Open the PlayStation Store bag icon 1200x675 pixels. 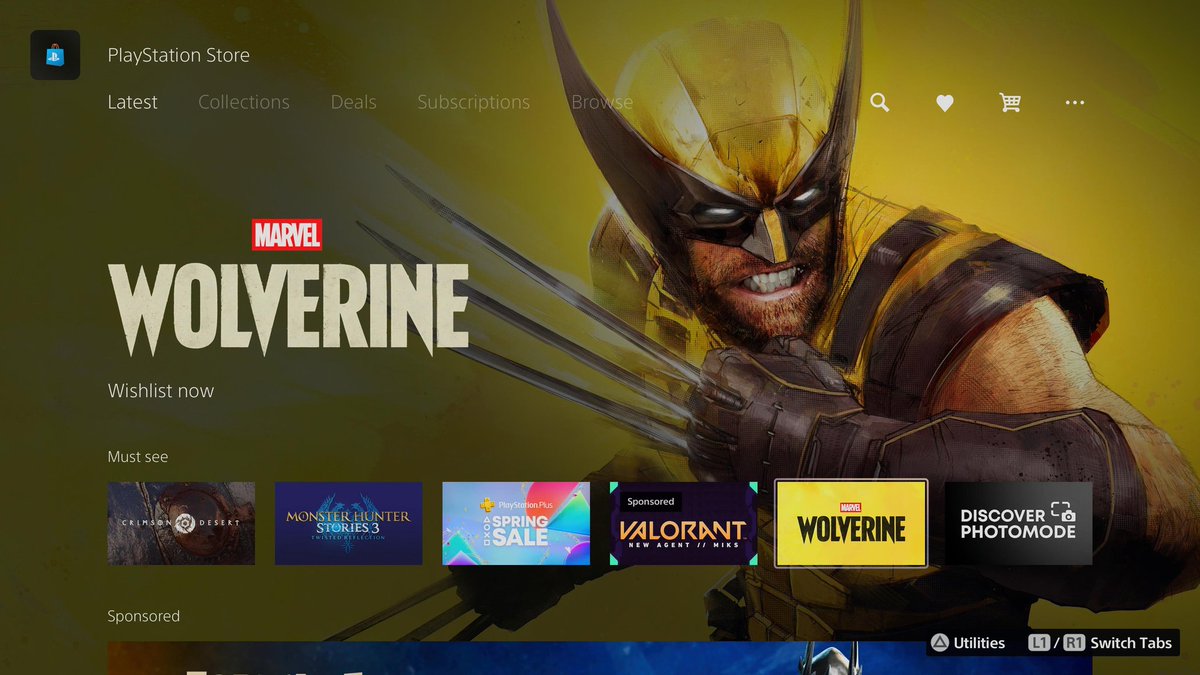click(x=55, y=55)
